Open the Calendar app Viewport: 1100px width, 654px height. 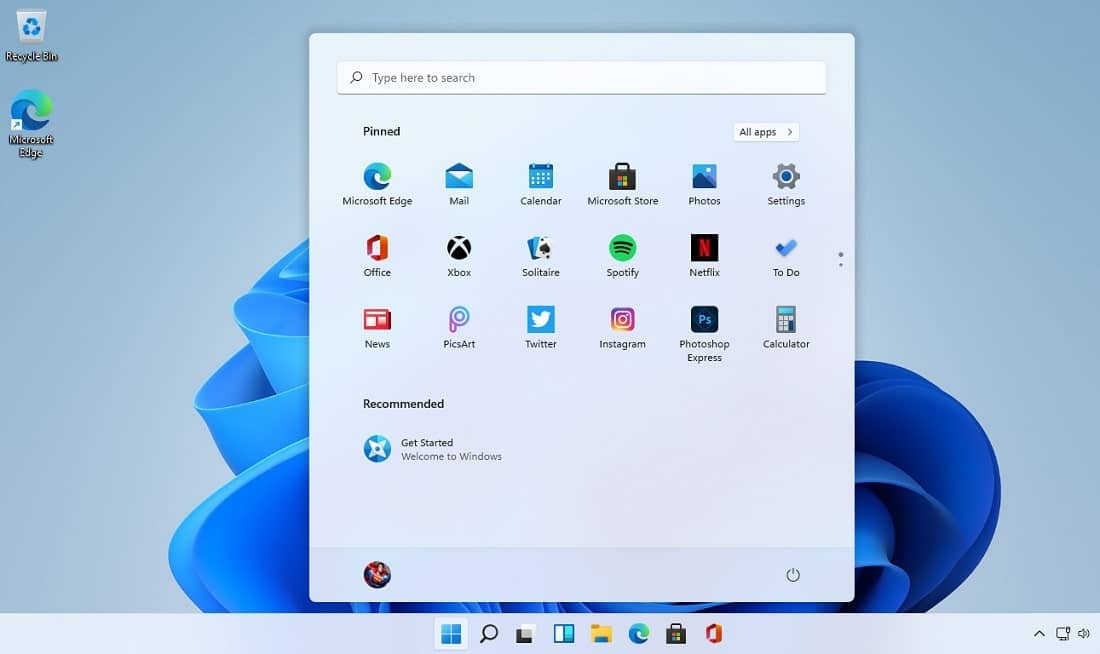(541, 185)
